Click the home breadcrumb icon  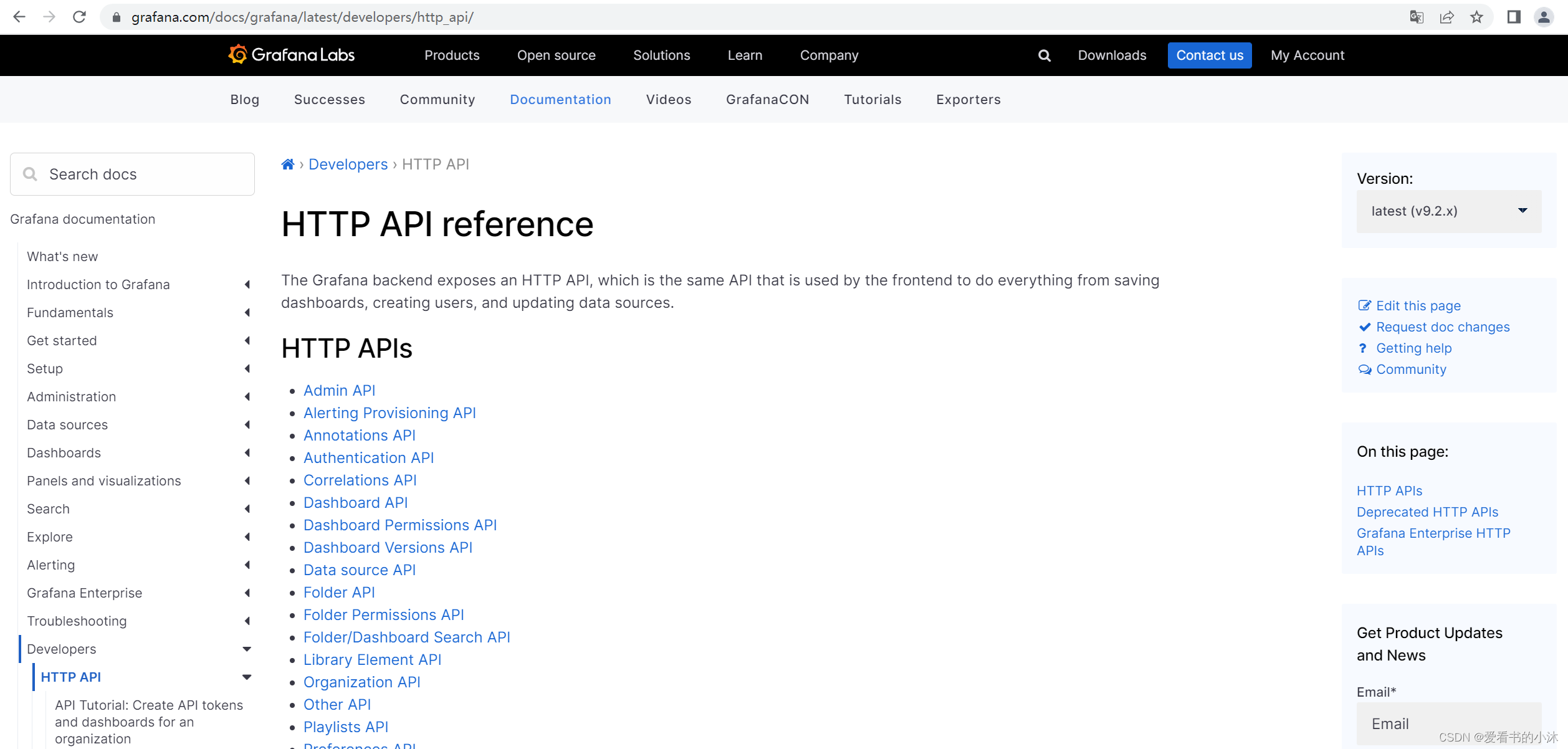pos(287,165)
